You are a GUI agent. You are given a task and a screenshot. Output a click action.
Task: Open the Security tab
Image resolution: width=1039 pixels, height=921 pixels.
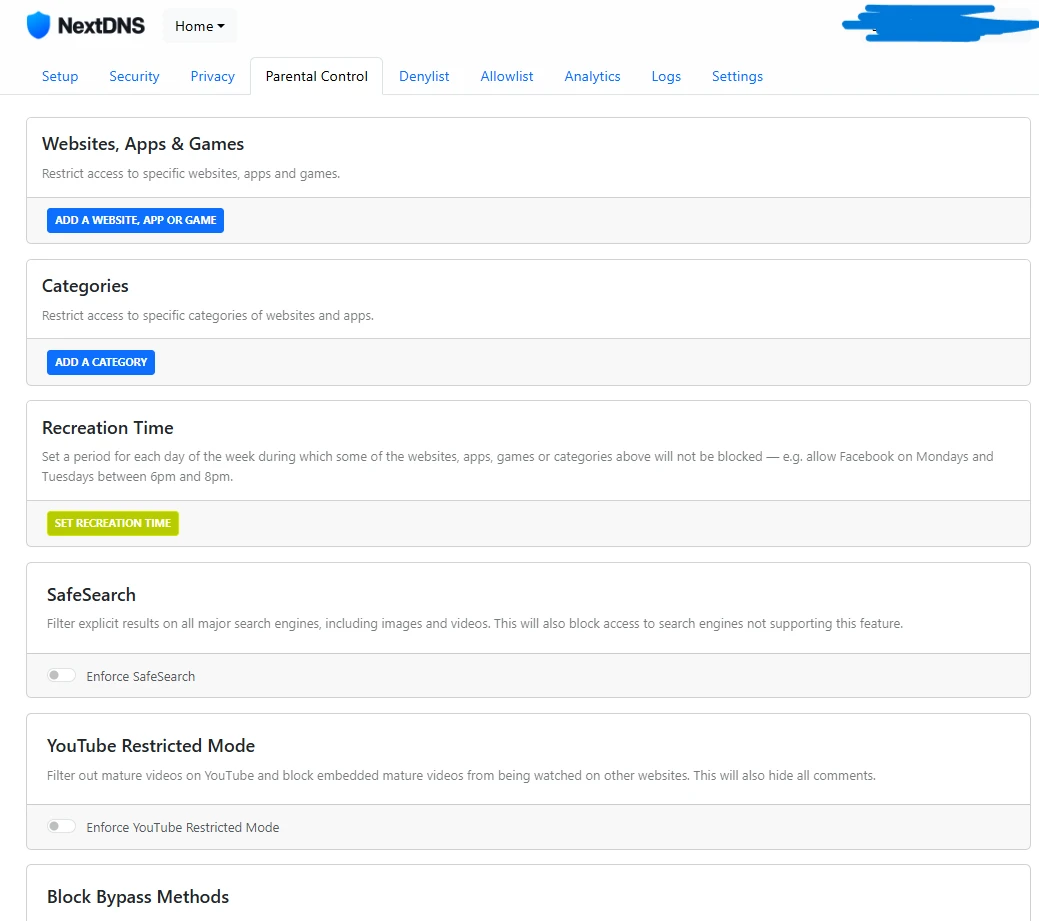(134, 76)
